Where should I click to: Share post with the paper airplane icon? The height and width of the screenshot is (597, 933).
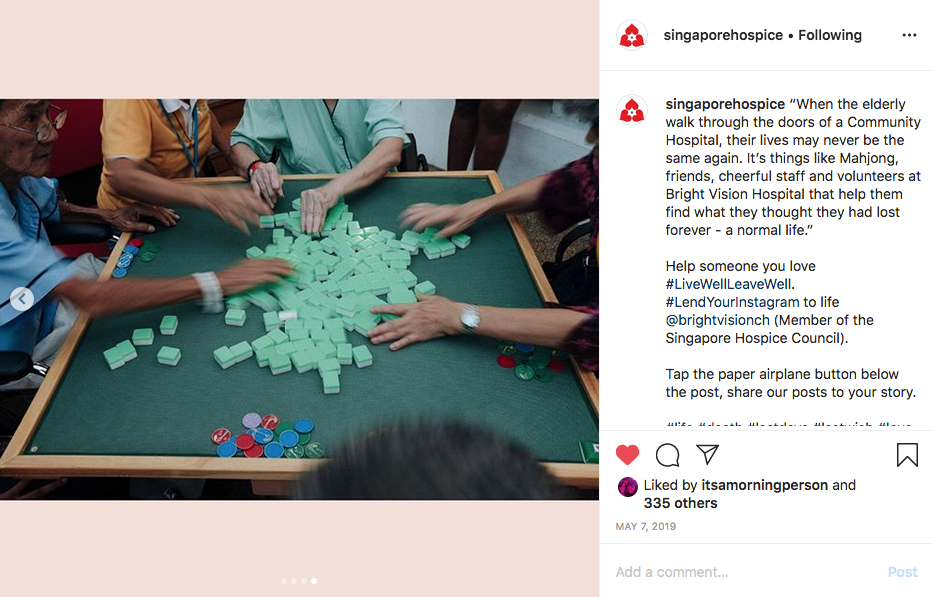707,454
